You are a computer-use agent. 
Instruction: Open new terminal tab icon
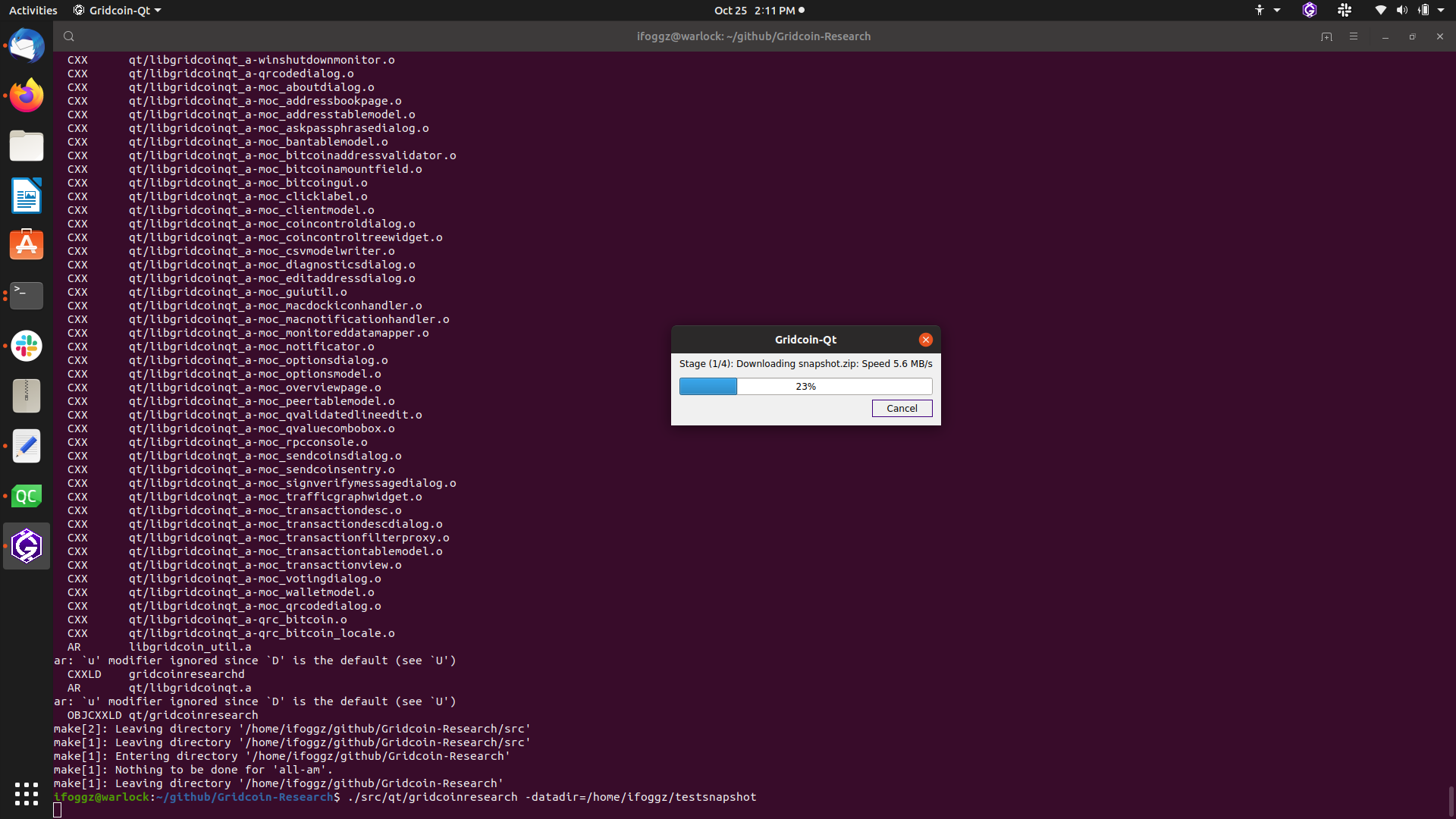click(x=1326, y=36)
